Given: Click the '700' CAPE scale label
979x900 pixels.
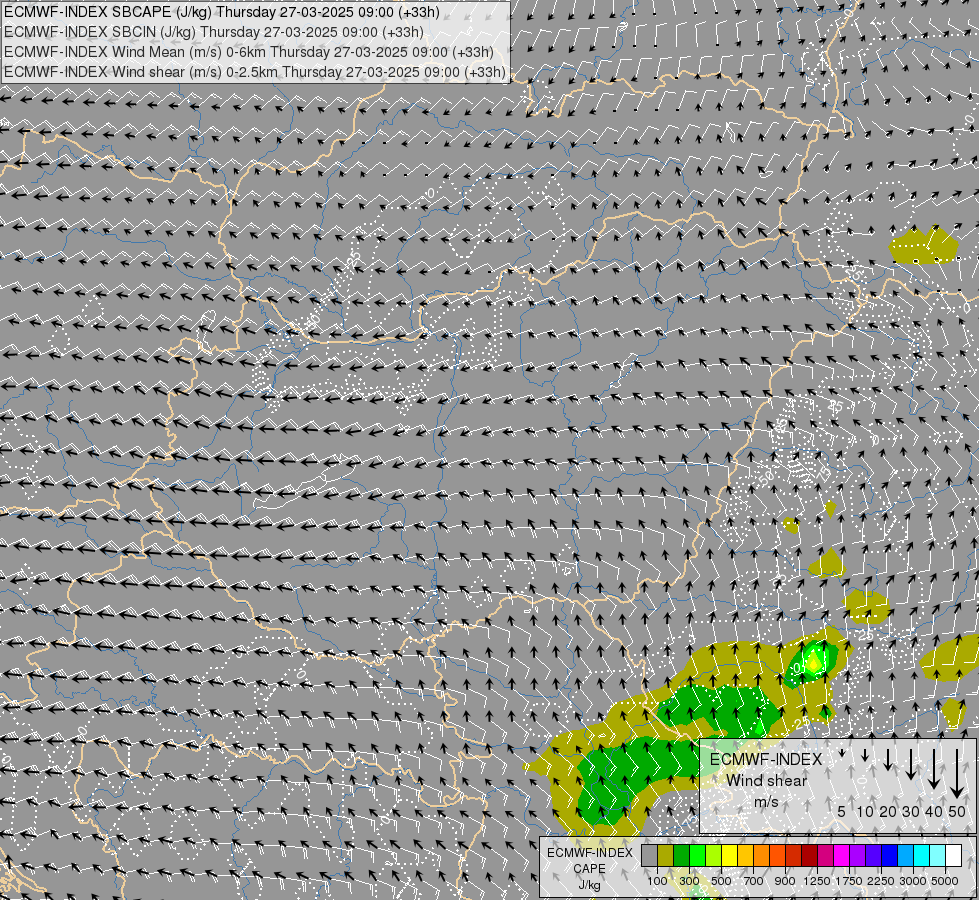Looking at the screenshot, I should tap(754, 881).
